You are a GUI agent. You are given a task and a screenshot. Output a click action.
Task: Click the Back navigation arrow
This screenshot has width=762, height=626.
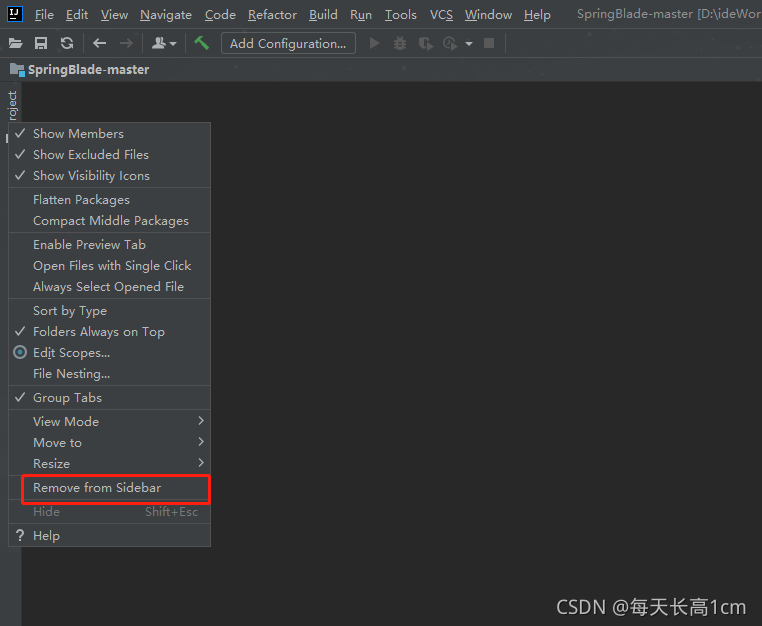(x=99, y=43)
